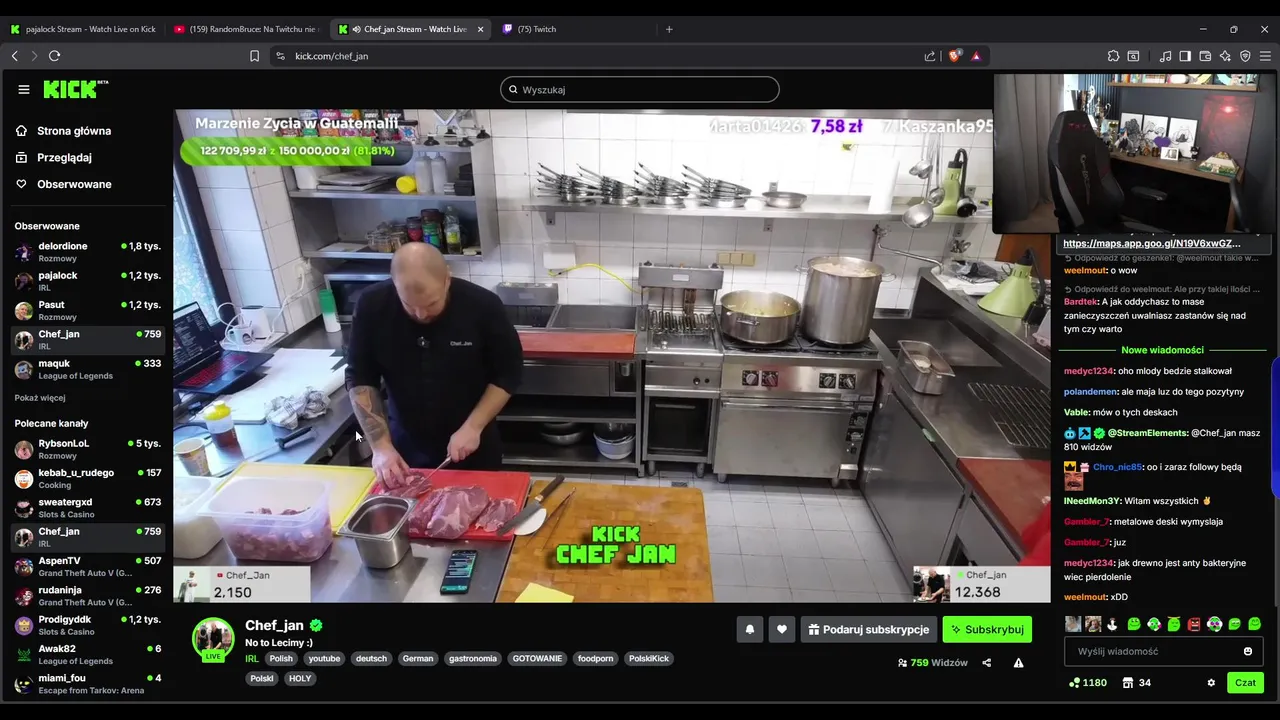Viewport: 1280px width, 720px height.
Task: Open media control music note icon
Action: [1165, 56]
